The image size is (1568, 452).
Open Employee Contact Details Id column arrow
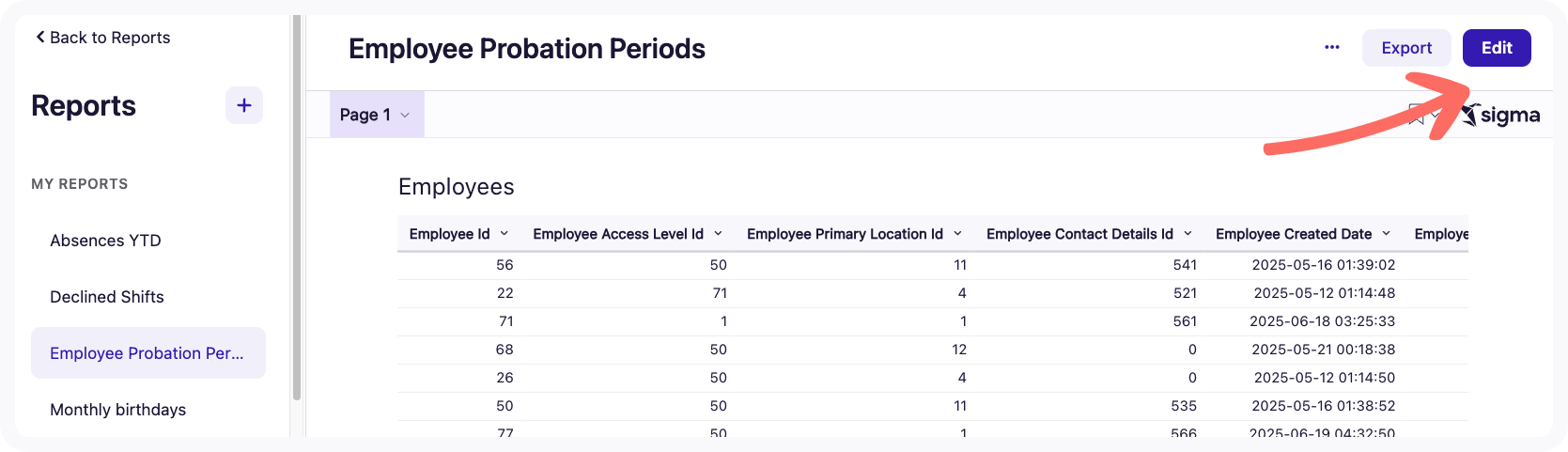[x=1188, y=233]
